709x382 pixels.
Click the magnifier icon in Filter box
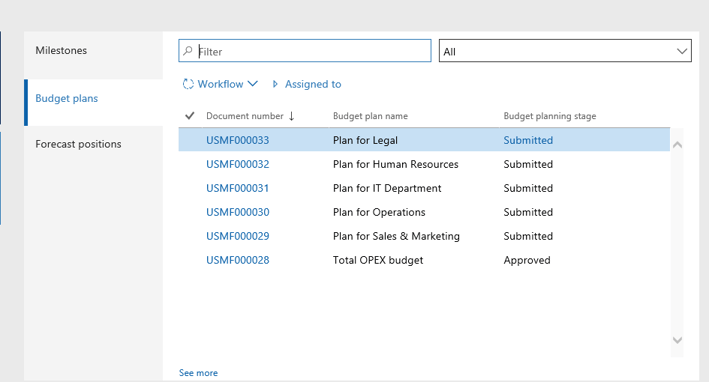pos(188,51)
